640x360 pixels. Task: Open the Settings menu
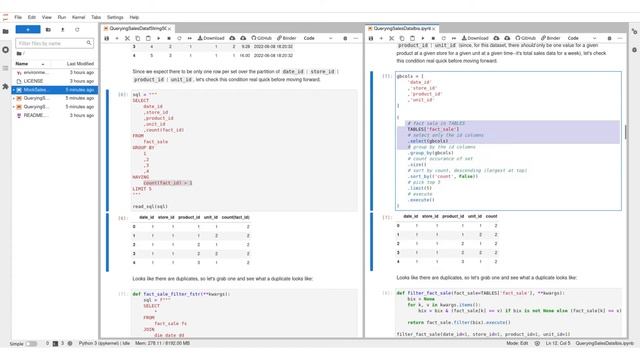click(115, 17)
